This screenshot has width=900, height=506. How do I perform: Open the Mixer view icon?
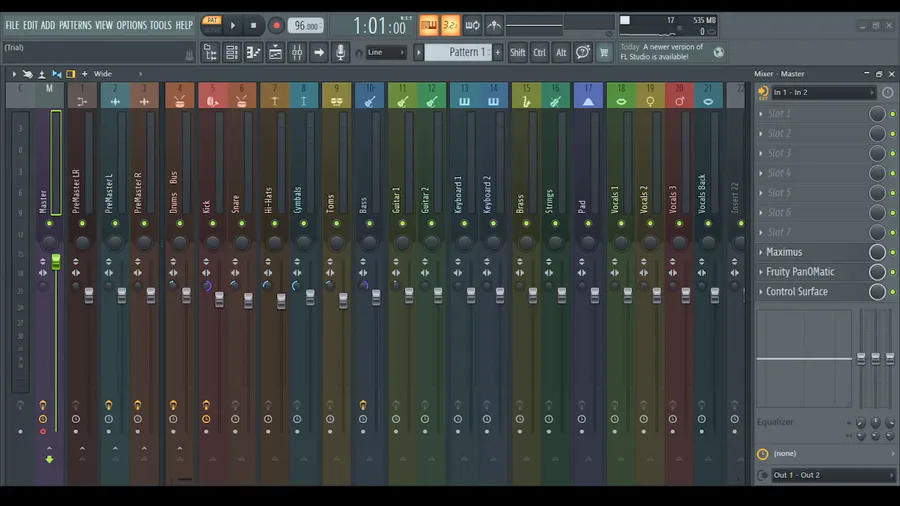297,53
